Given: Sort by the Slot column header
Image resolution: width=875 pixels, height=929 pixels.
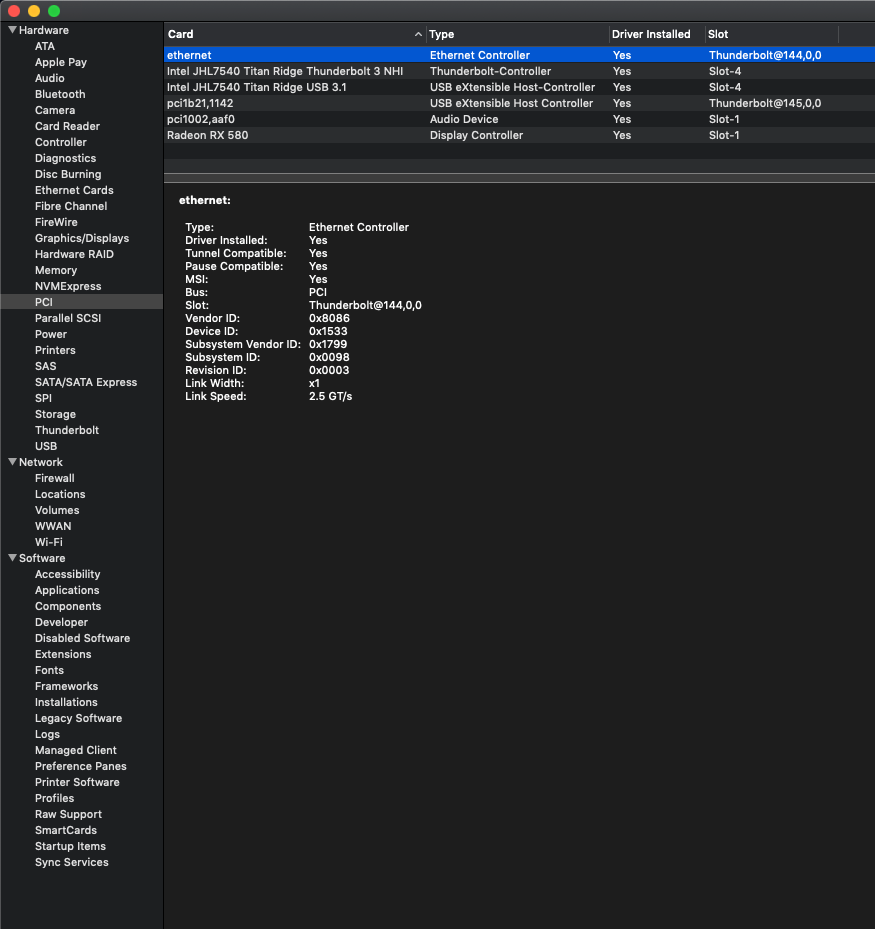Looking at the screenshot, I should pos(770,34).
